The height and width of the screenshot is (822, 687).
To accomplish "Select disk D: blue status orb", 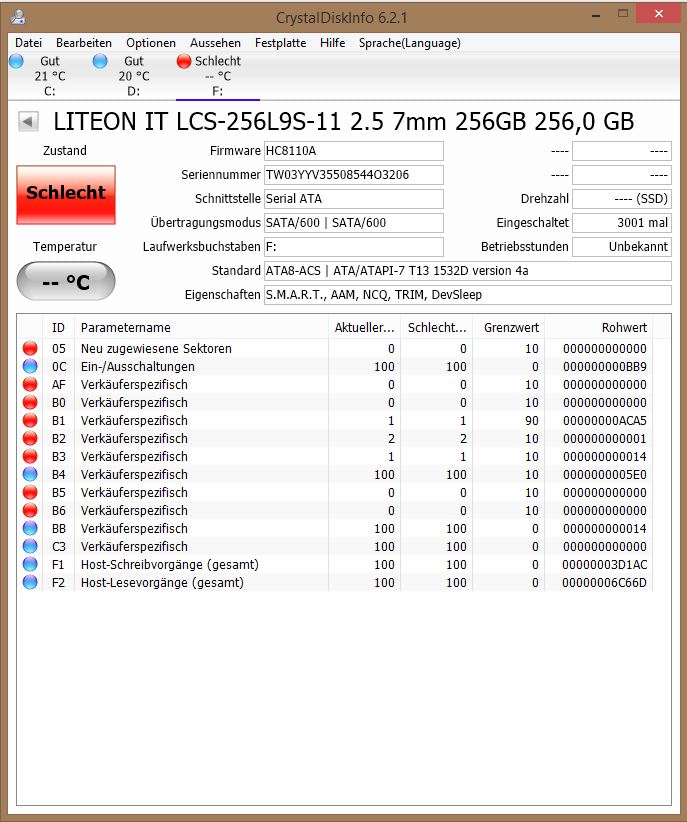I will 100,61.
